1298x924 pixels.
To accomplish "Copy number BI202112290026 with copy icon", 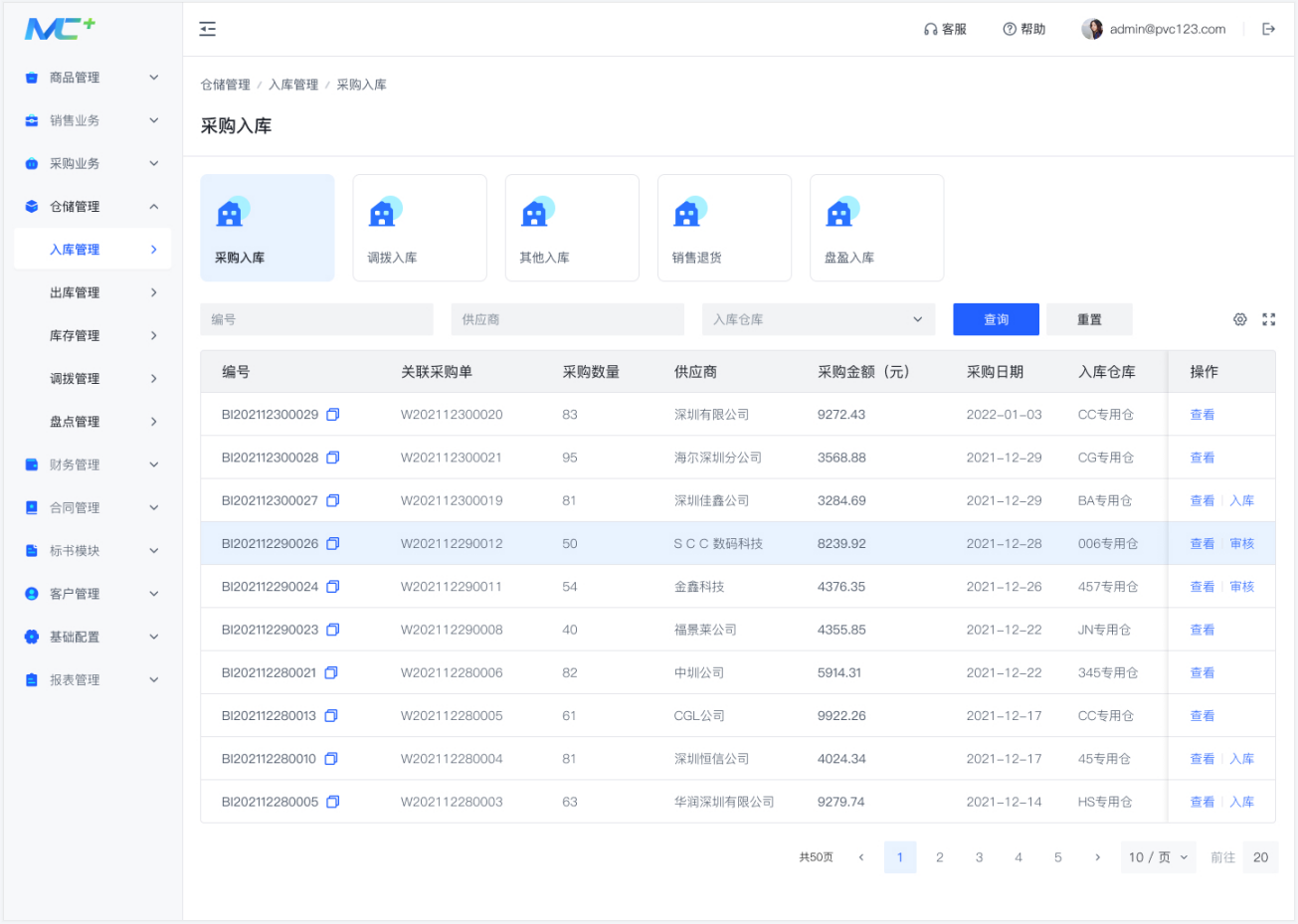I will pos(333,543).
